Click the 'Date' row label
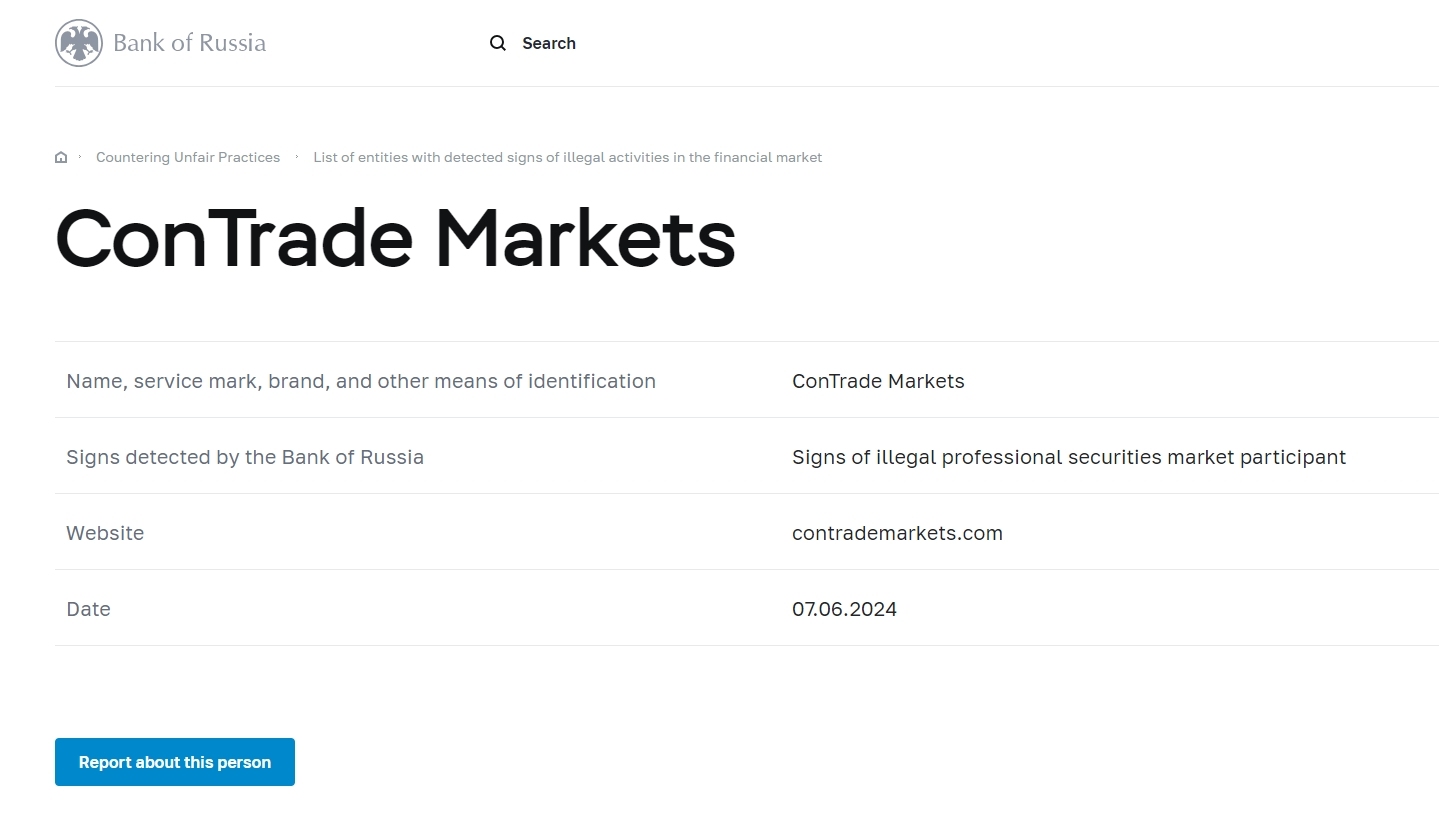Viewport: 1439px width, 822px height. coord(88,609)
